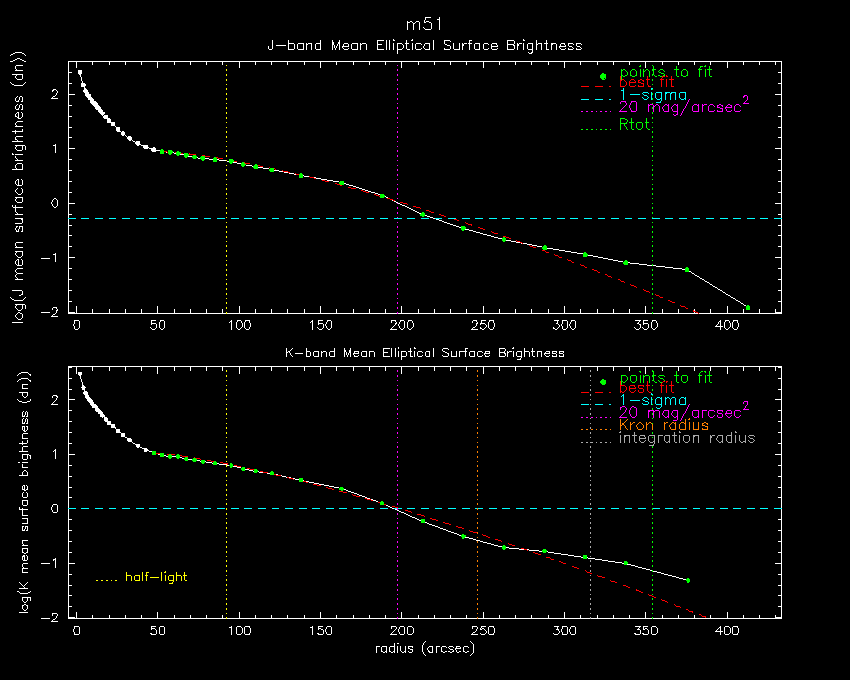Click the green dot marker in K-band legend
Viewport: 850px width, 680px height.
[602, 382]
